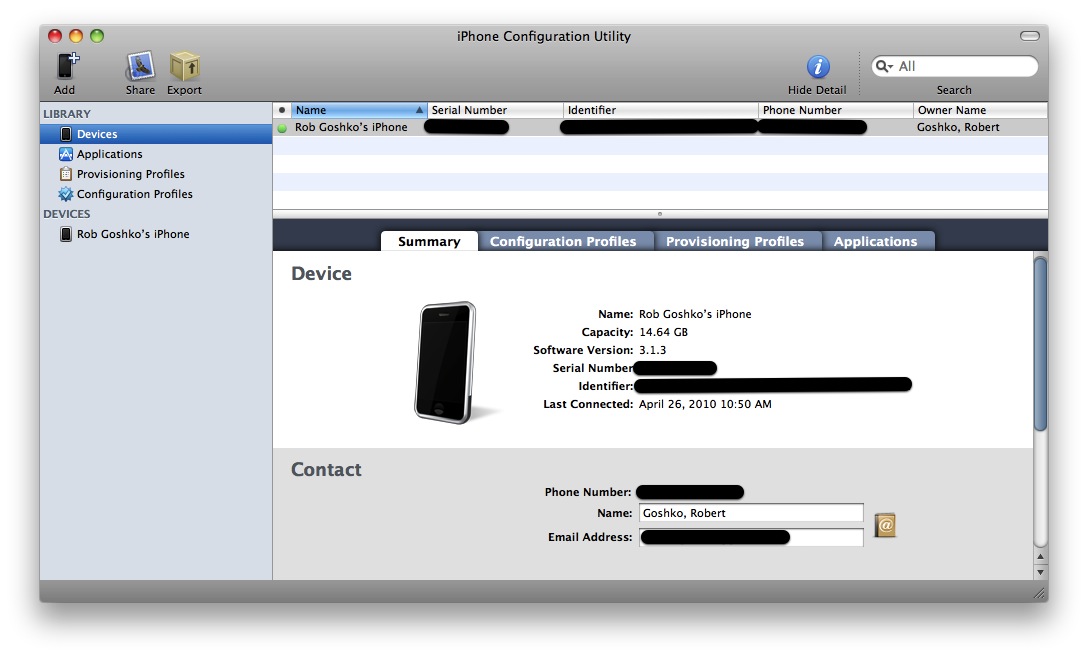Image resolution: width=1088 pixels, height=657 pixels.
Task: Open the Address Book contact icon
Action: click(x=885, y=525)
